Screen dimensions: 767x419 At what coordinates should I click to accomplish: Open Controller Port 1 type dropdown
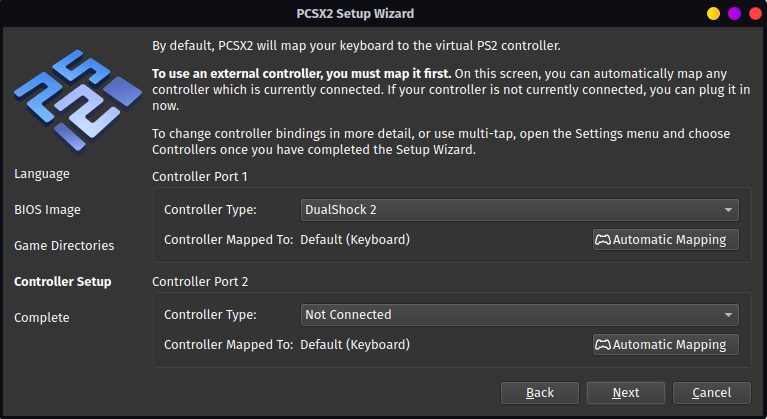pyautogui.click(x=519, y=210)
